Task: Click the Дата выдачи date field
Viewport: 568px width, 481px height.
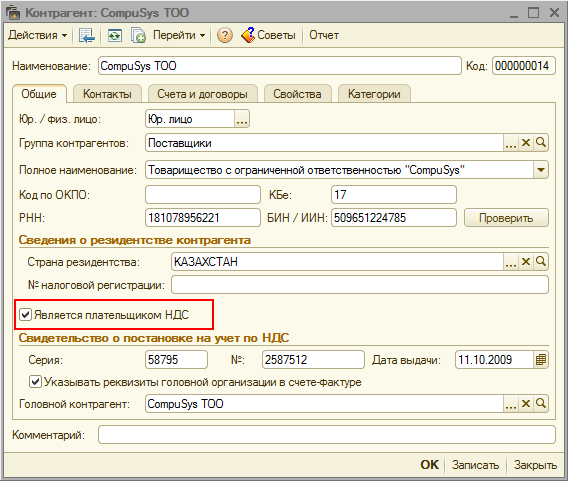Action: point(494,360)
